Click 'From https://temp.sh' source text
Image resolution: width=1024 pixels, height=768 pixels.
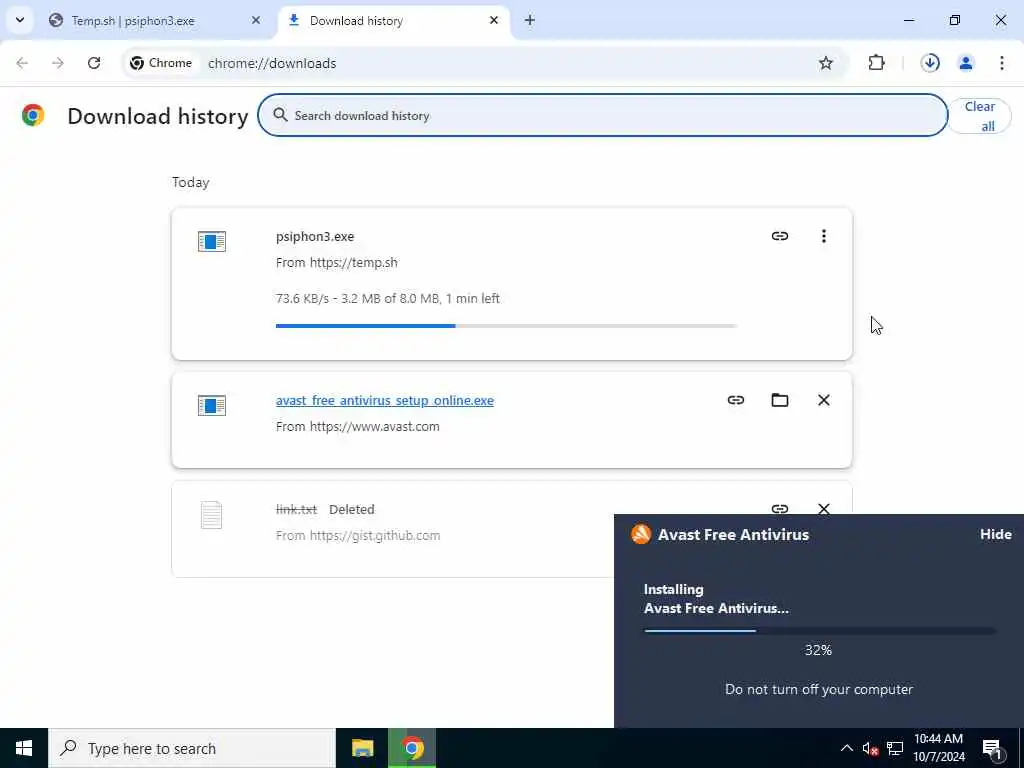(x=336, y=263)
